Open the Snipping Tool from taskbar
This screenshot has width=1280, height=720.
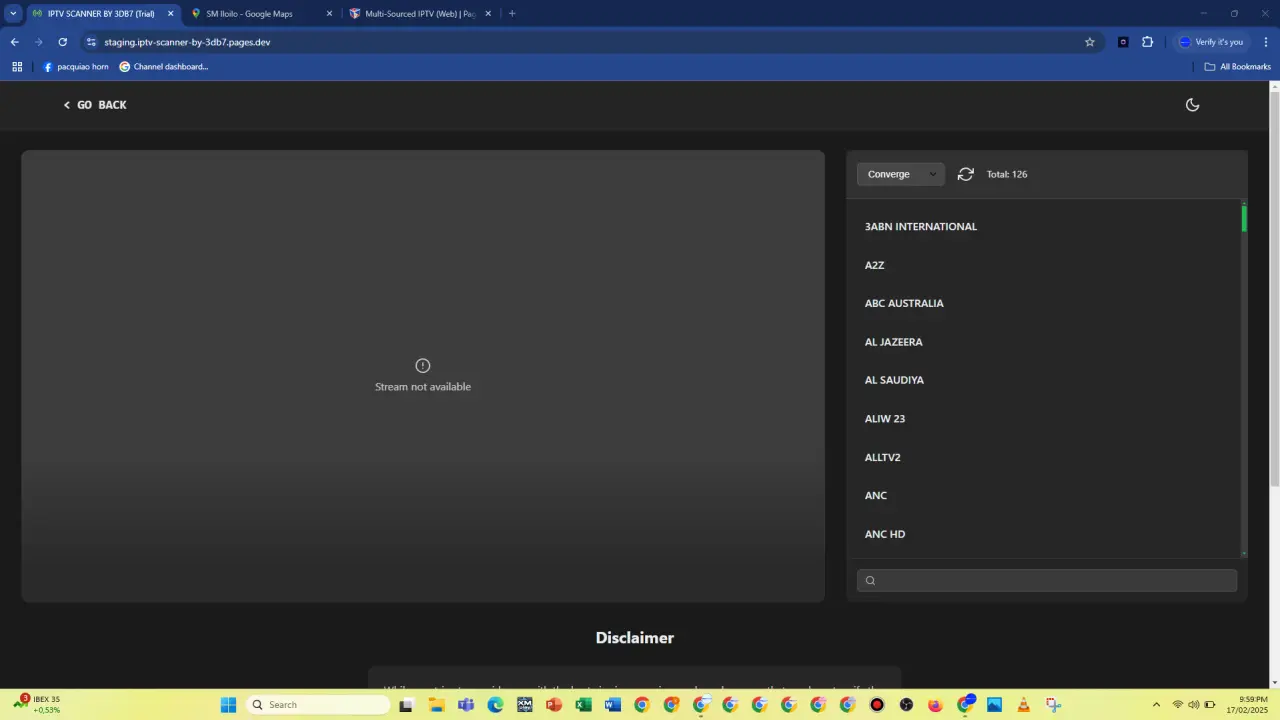tap(1053, 705)
